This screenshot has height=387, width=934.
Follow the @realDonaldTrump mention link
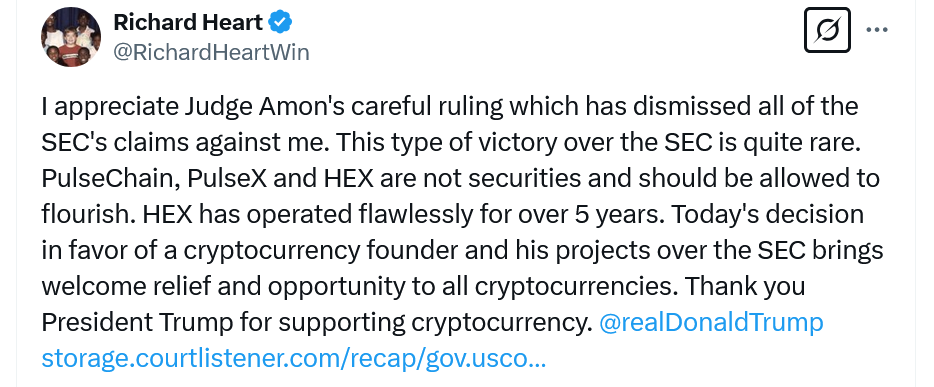[711, 322]
